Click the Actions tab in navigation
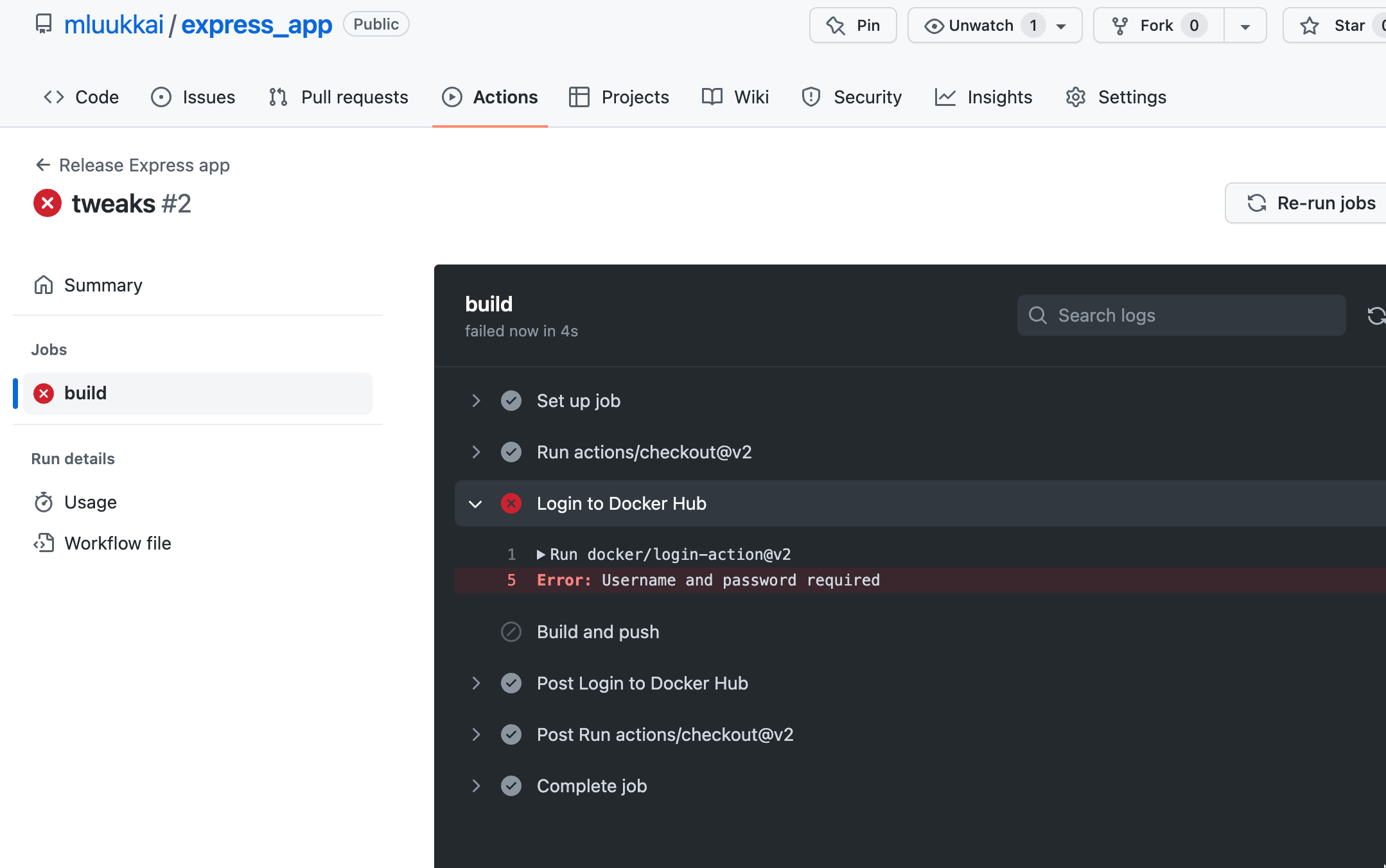This screenshot has height=868, width=1386. click(x=490, y=97)
